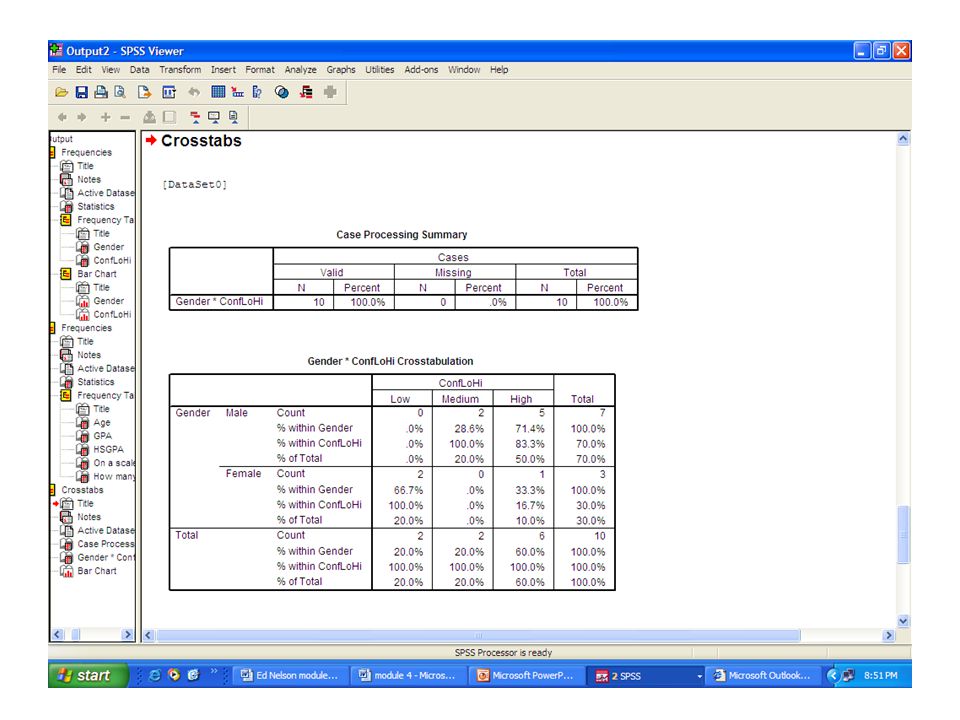Click the Expand plus outline icon
The width and height of the screenshot is (960, 720).
click(105, 117)
